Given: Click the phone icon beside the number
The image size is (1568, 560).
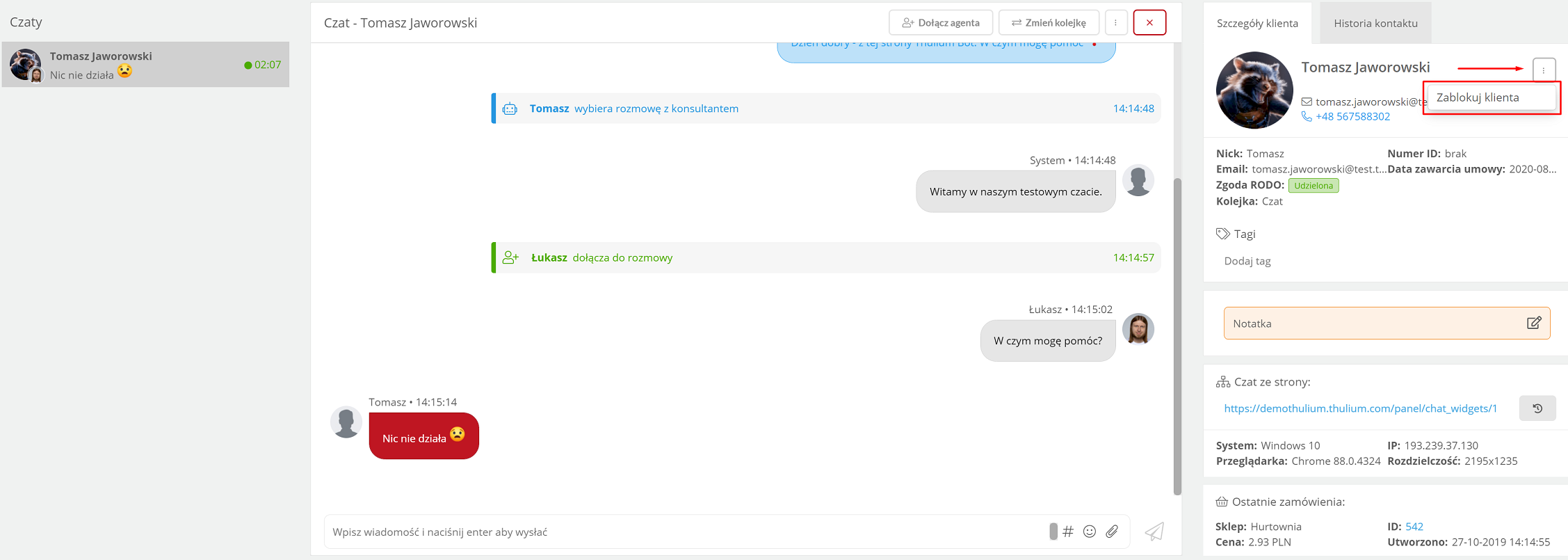Looking at the screenshot, I should [x=1307, y=117].
